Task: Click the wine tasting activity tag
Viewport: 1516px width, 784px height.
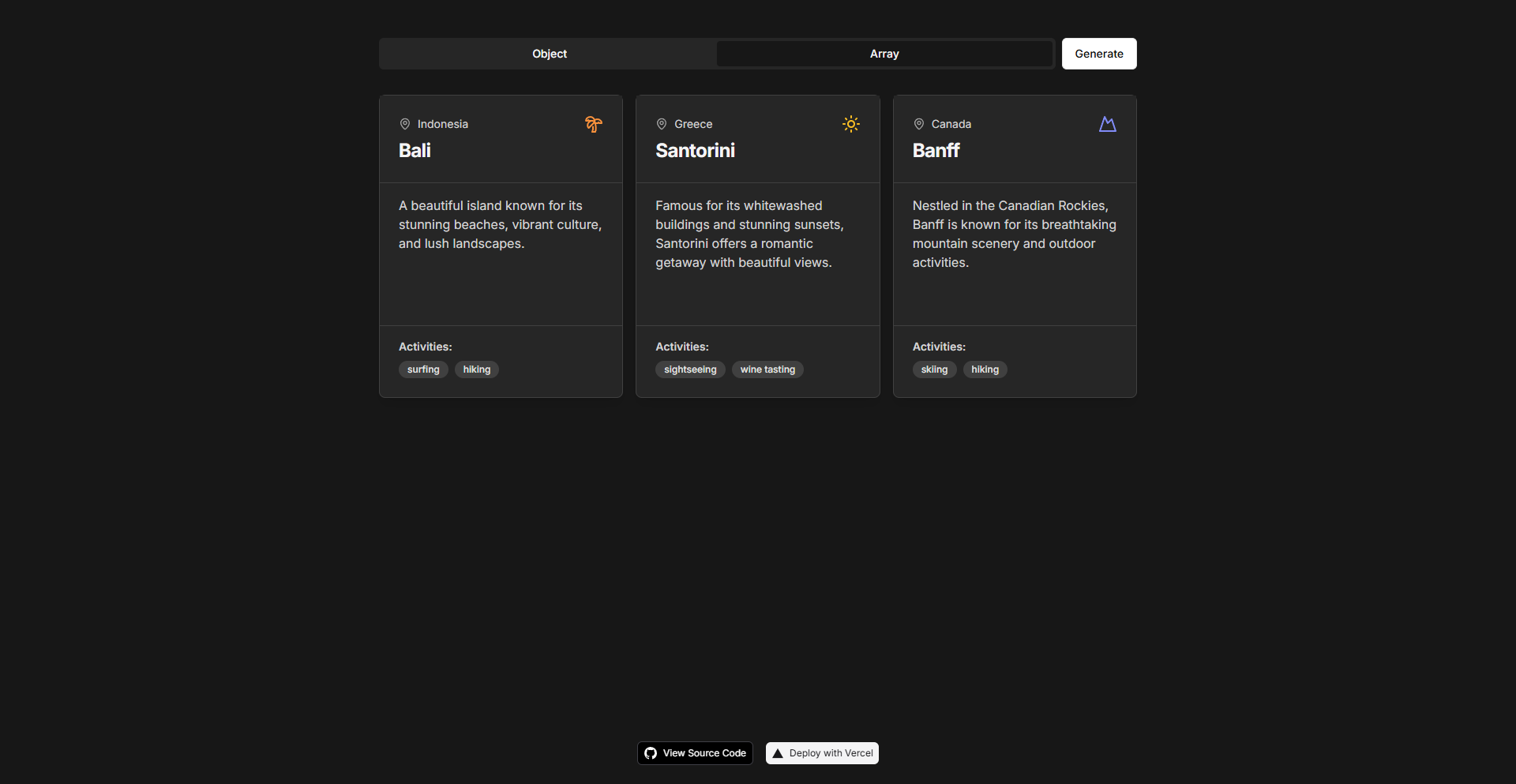Action: click(767, 369)
